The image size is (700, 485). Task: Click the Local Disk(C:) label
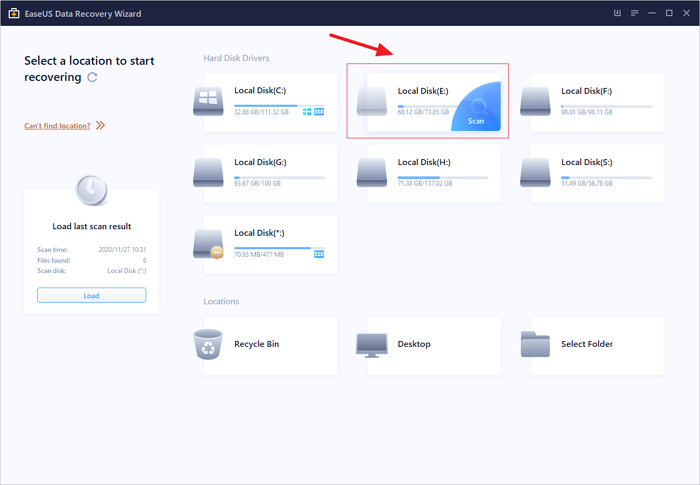[260, 90]
